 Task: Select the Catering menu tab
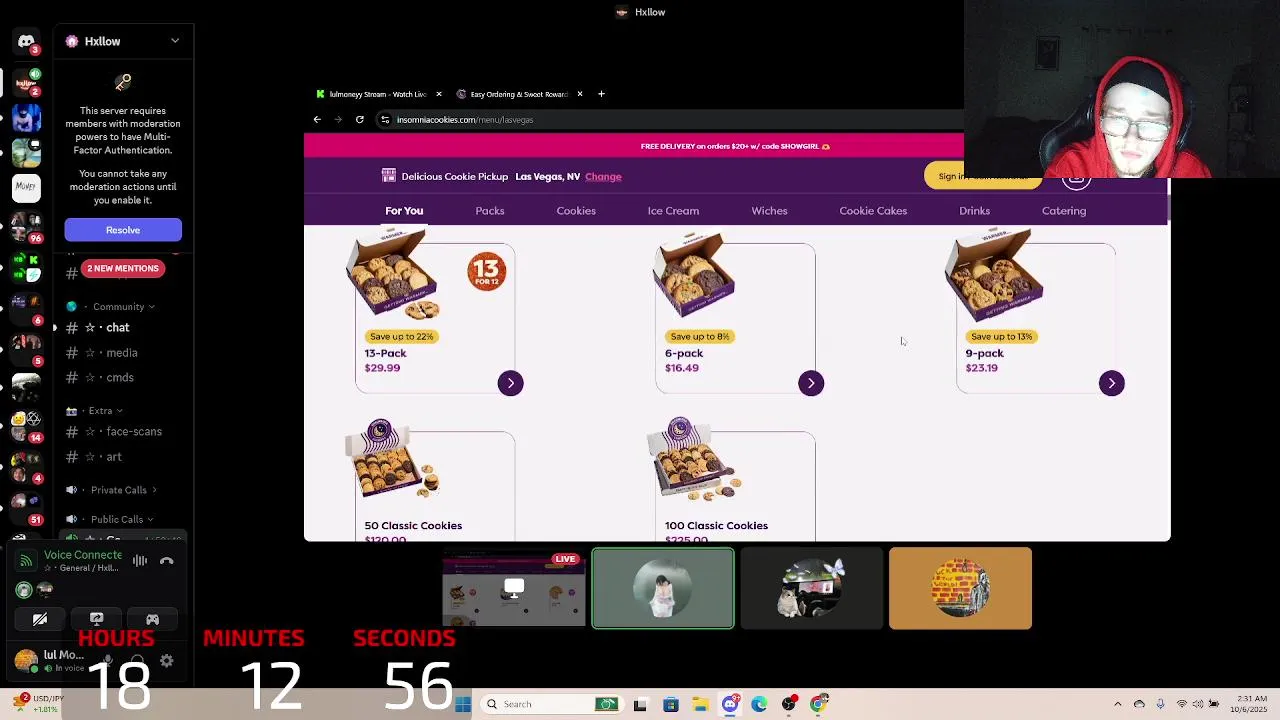coord(1064,211)
